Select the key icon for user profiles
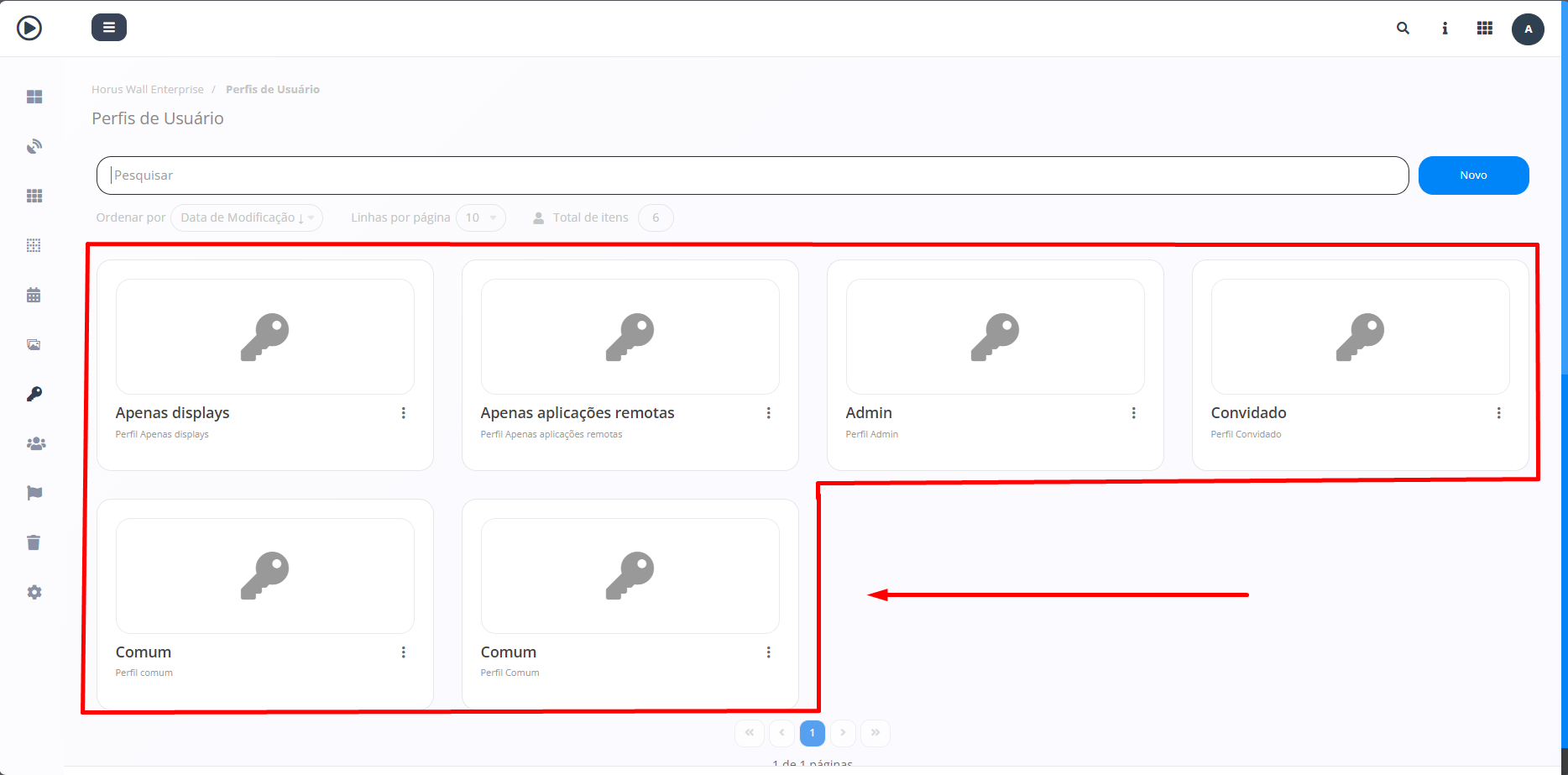 (x=34, y=393)
